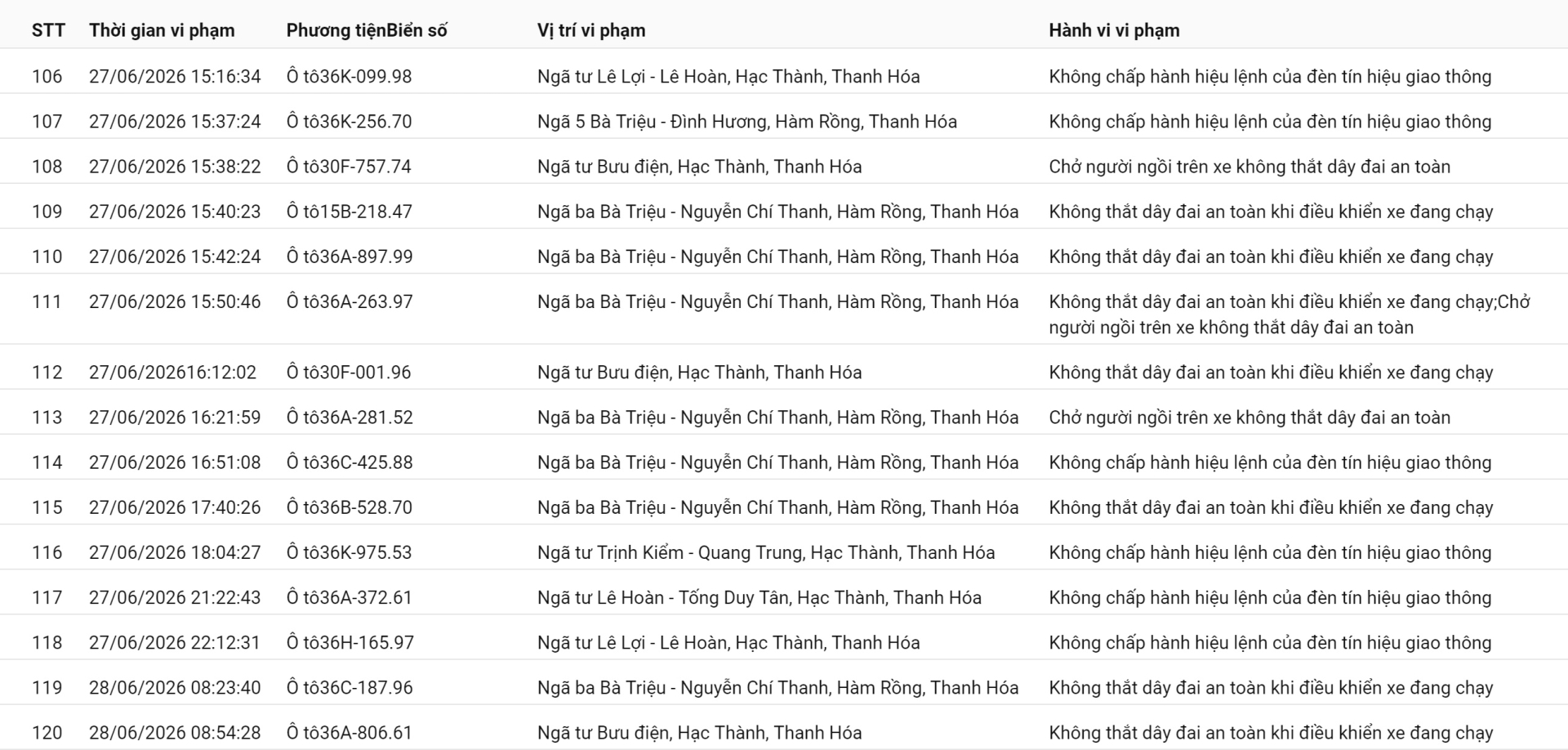Click the Hành vi vi phạm header
Screen dimensions: 1568x750
click(x=1114, y=30)
